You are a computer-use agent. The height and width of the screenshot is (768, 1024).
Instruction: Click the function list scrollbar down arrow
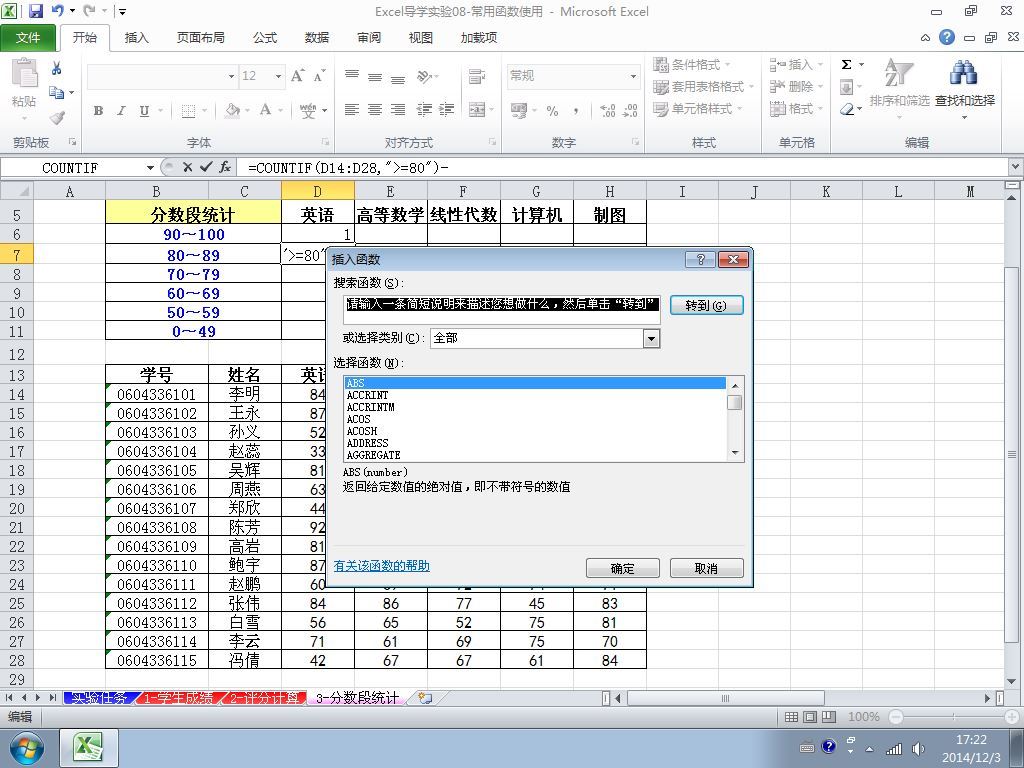[735, 453]
